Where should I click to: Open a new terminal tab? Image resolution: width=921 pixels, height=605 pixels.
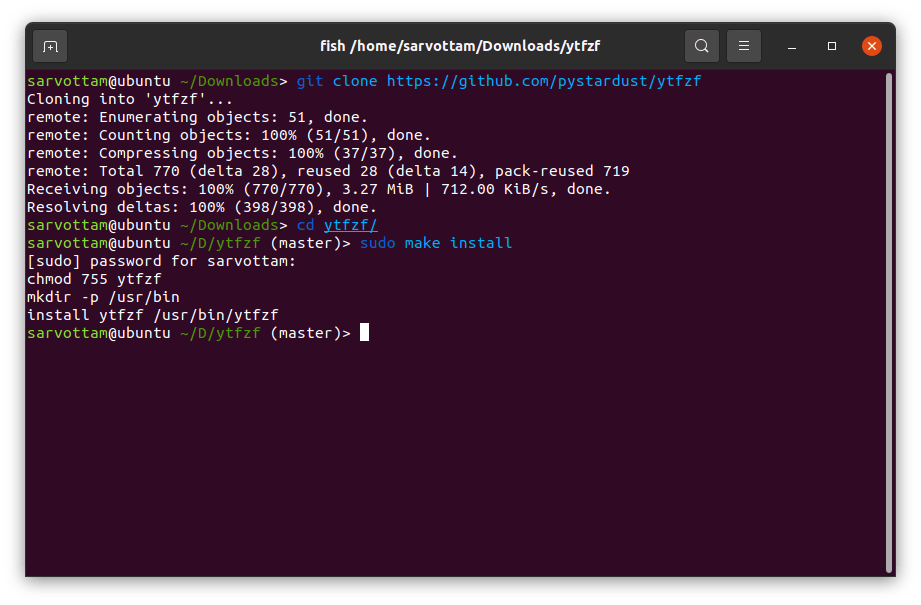coord(50,46)
